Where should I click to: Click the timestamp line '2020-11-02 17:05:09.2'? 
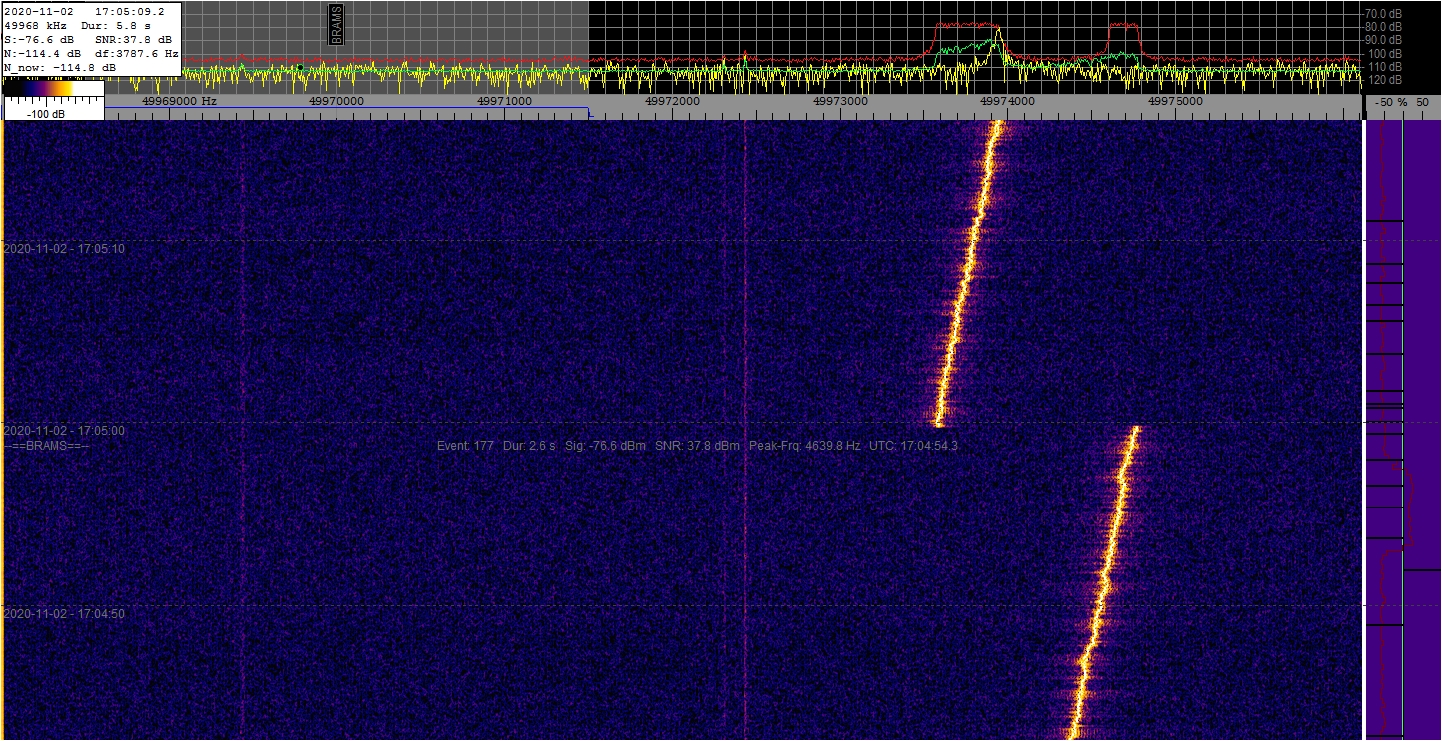pyautogui.click(x=85, y=11)
